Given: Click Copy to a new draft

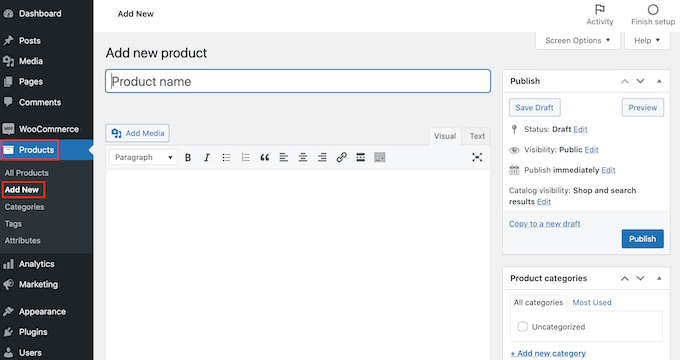Looking at the screenshot, I should click(545, 224).
